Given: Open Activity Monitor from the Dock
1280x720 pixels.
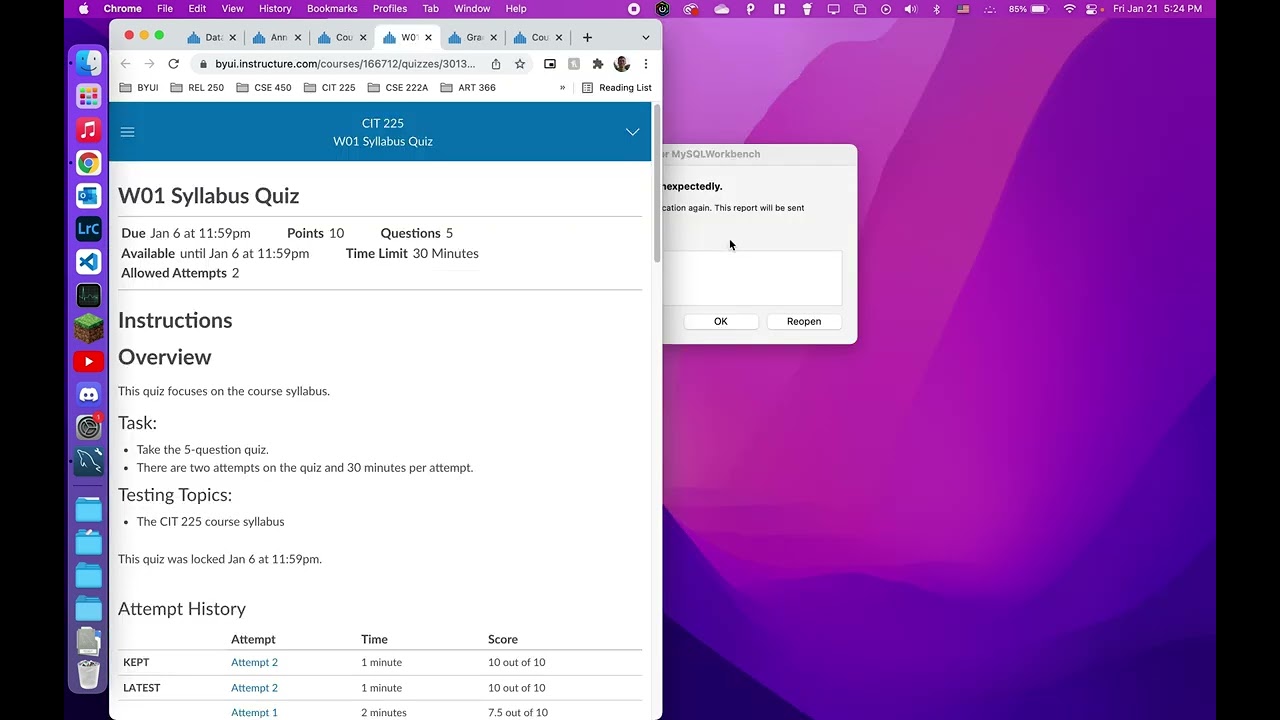Looking at the screenshot, I should (89, 295).
